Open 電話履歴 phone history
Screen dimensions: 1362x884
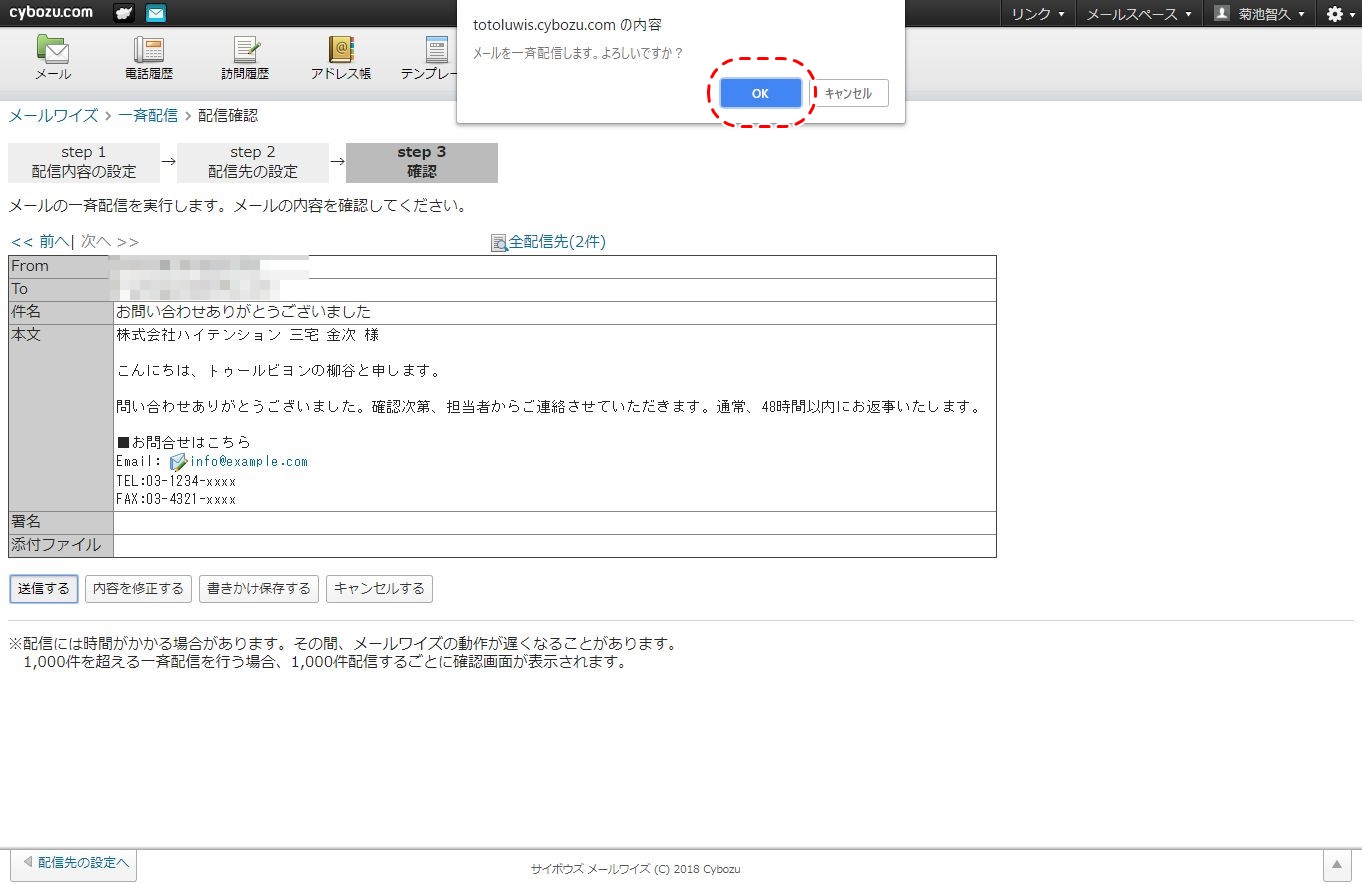coord(149,58)
